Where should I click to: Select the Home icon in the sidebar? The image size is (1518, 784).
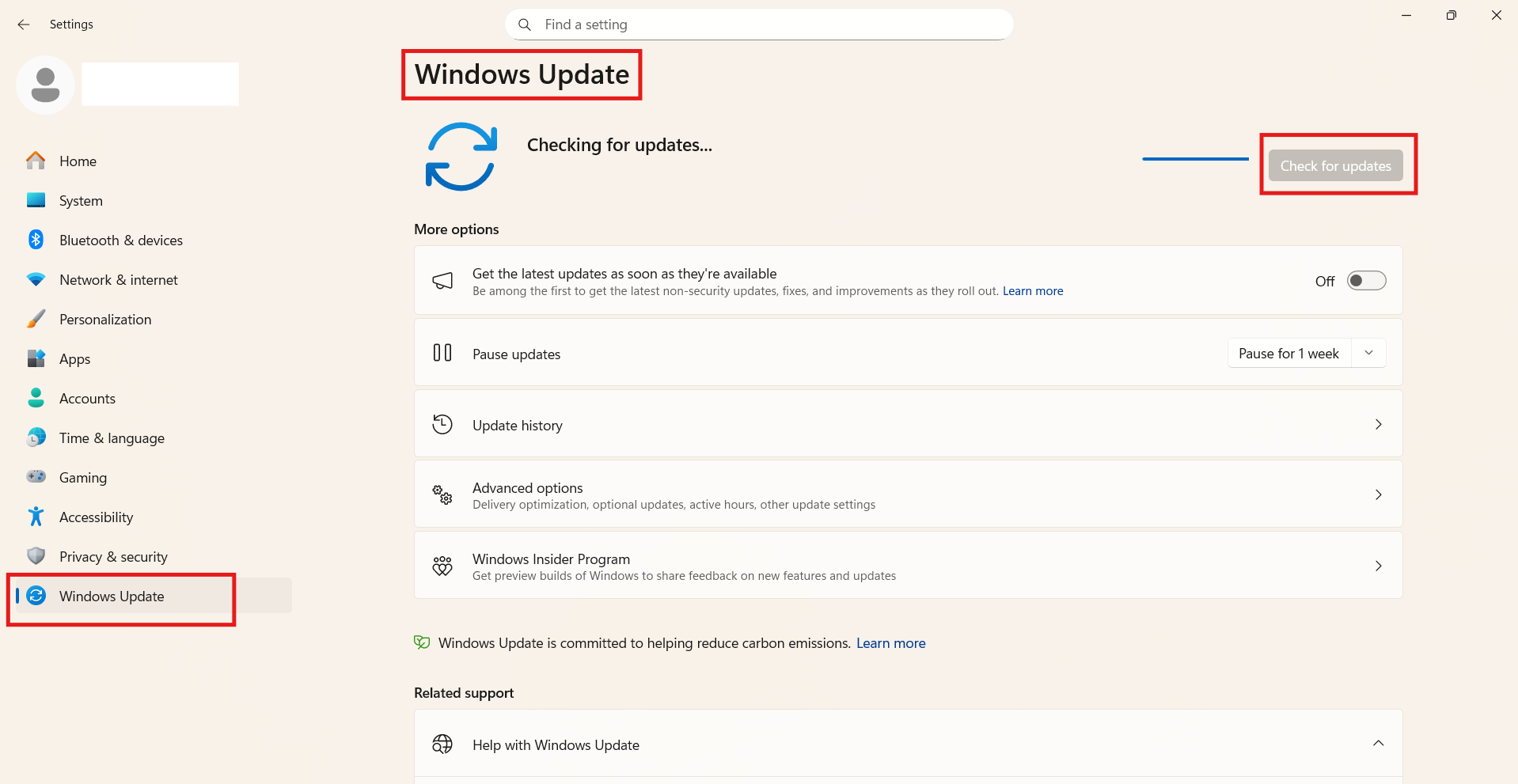point(36,161)
